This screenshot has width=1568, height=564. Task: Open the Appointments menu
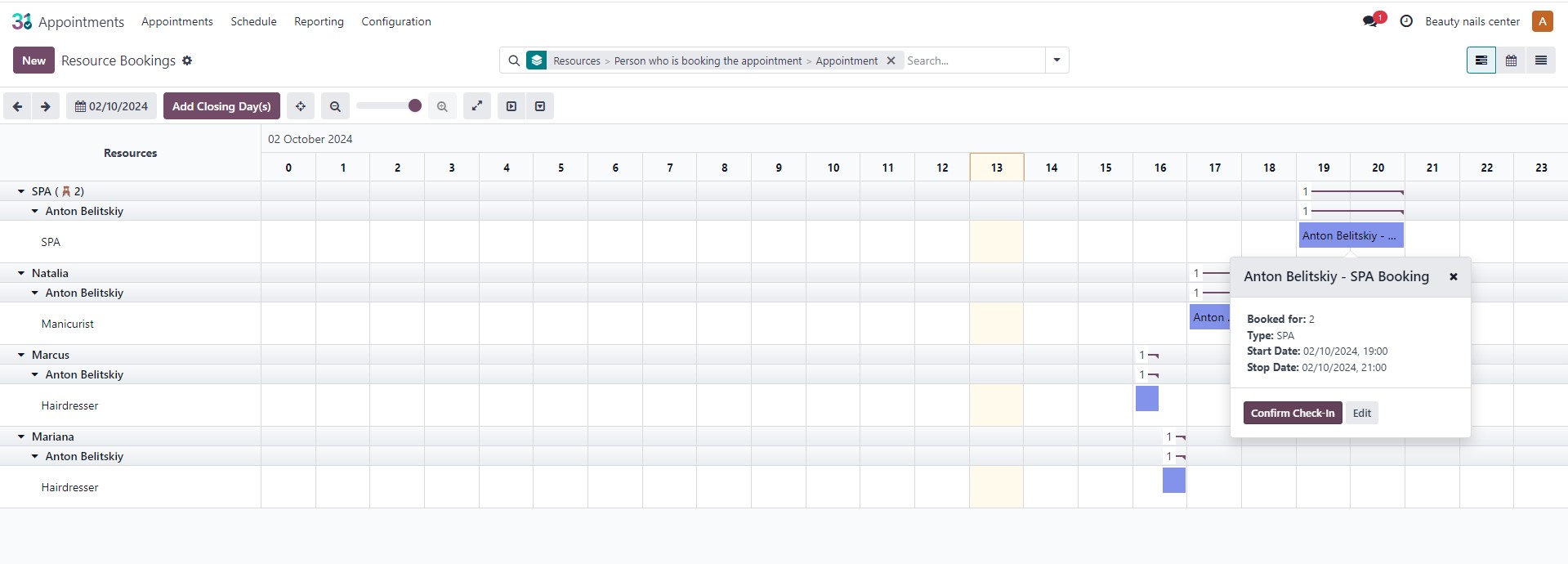tap(177, 21)
